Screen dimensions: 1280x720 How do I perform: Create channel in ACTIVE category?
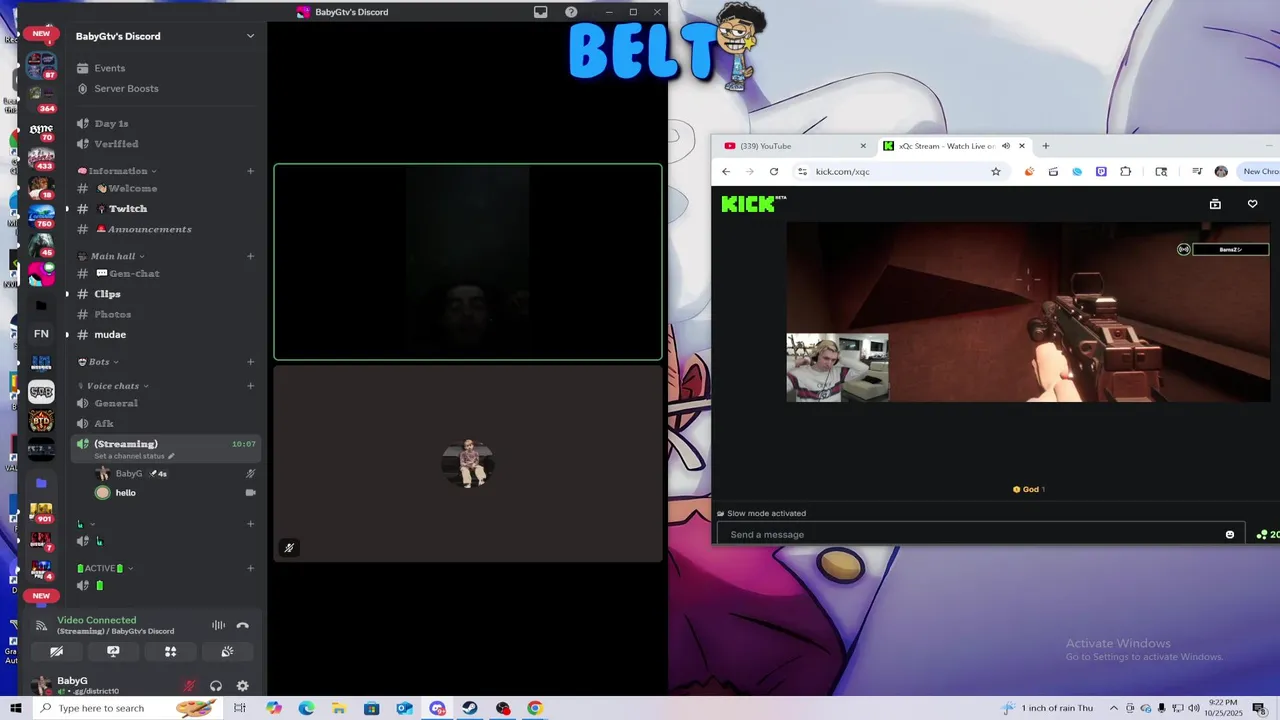point(250,568)
